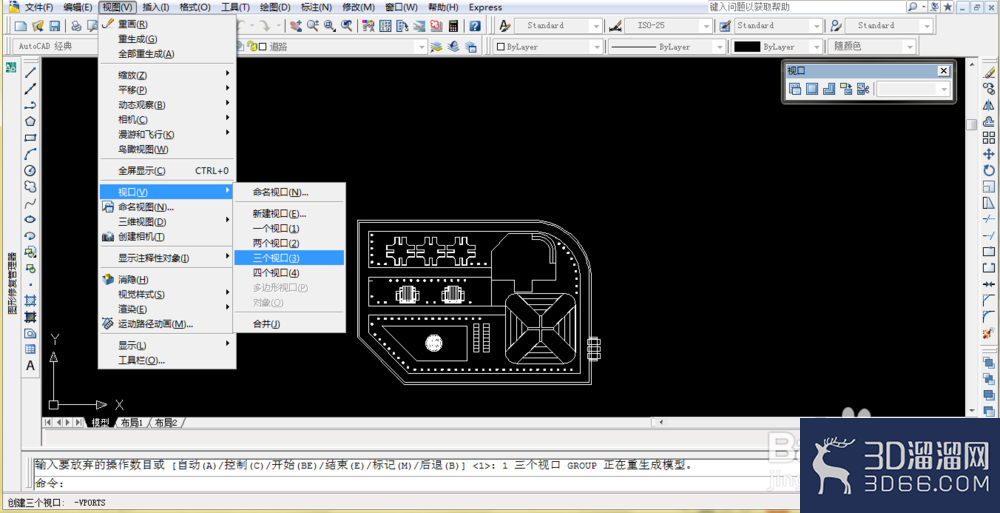Select the Multiline Text A tool
The image size is (1000, 513).
(30, 366)
